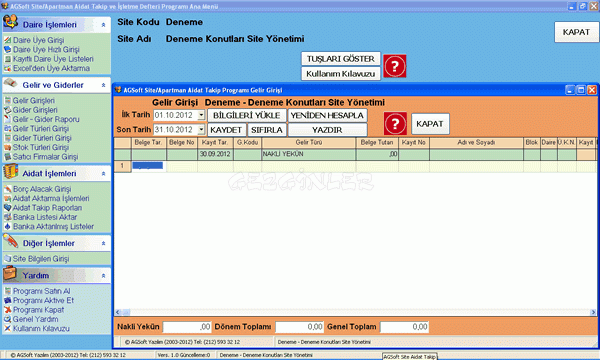This screenshot has width=600, height=360.
Task: Open the Son Tarih date dropdown
Action: coord(201,130)
